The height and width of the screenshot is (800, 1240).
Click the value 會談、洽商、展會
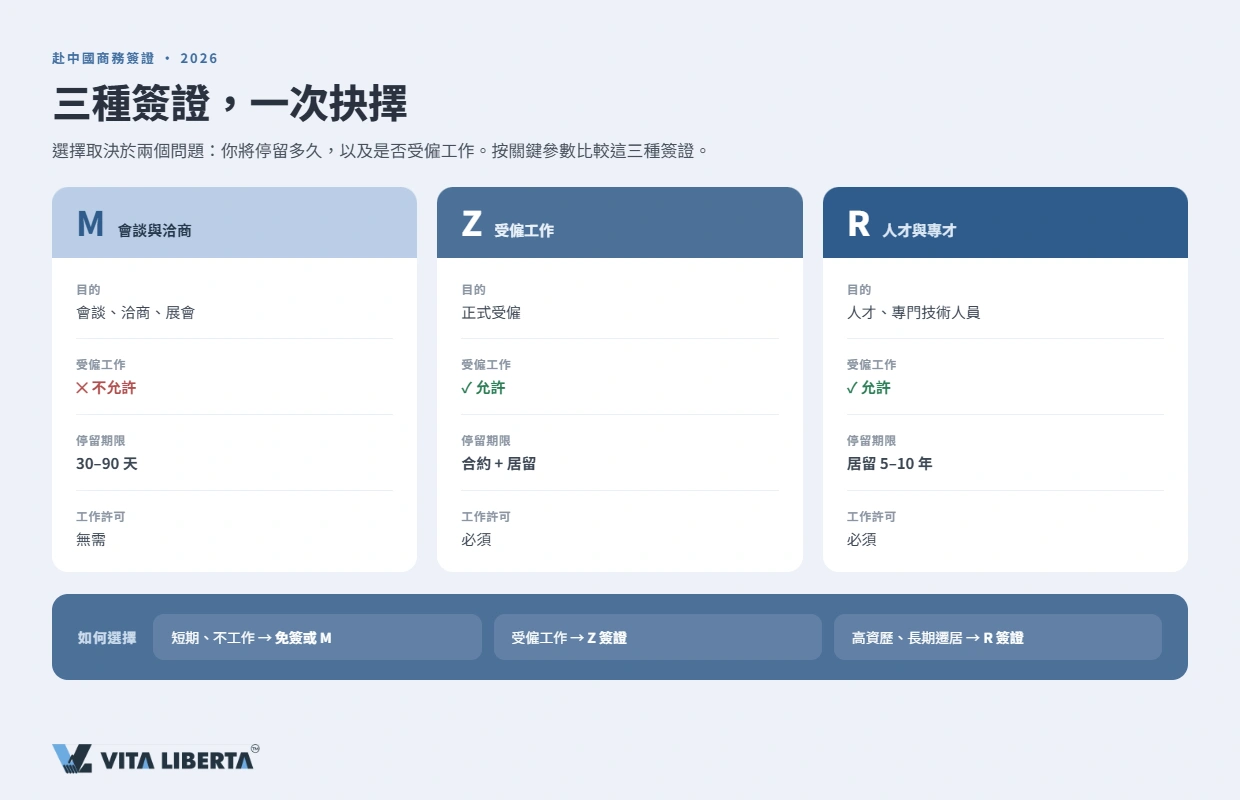click(135, 312)
